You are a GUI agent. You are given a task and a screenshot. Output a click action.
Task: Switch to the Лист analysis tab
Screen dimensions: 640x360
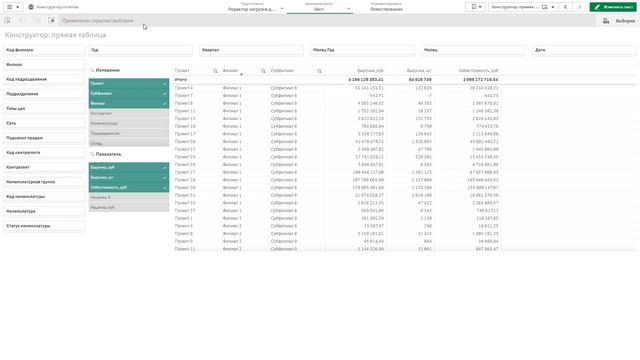click(x=318, y=7)
